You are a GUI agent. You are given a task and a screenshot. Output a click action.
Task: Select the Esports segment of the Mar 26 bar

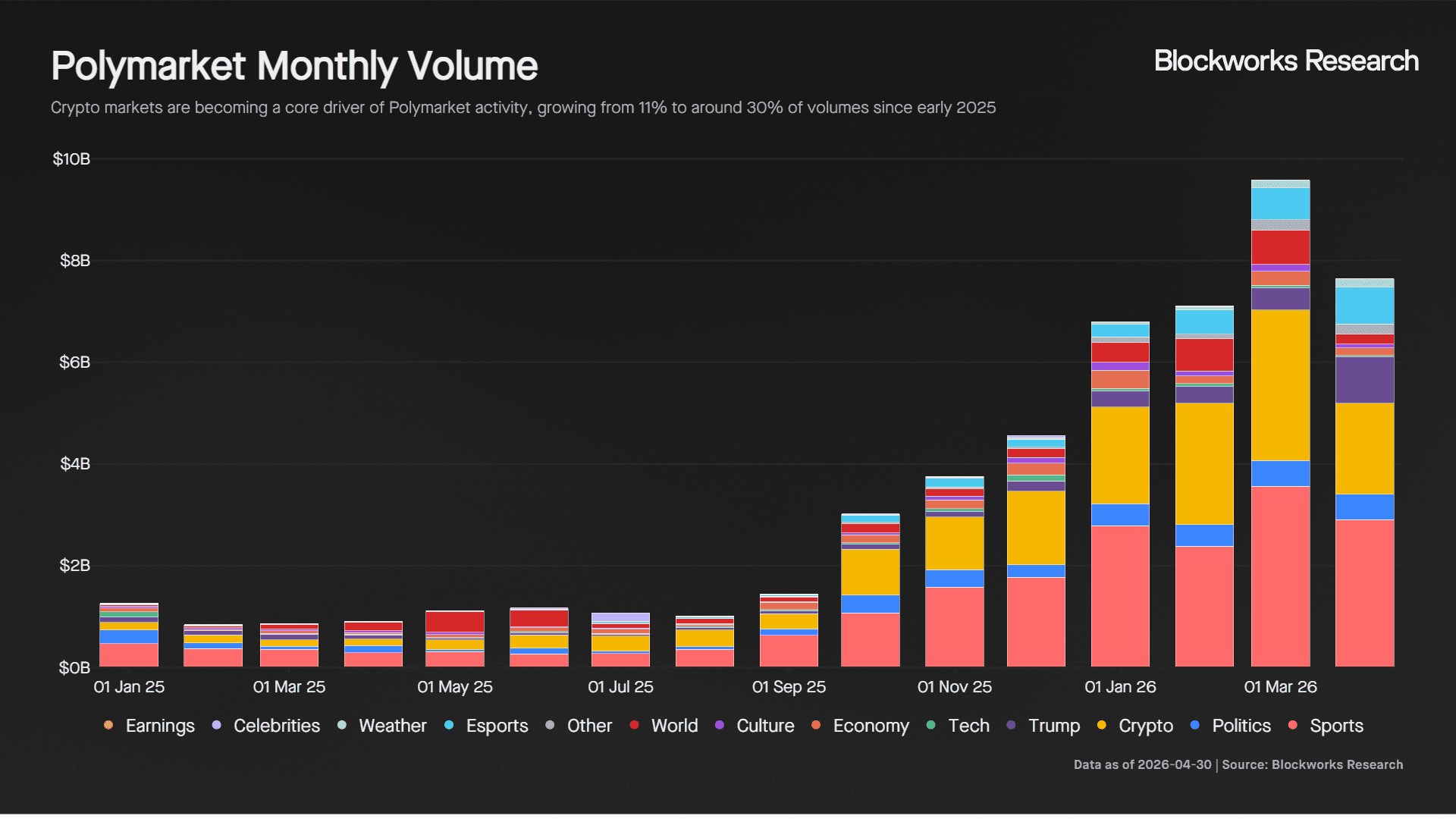point(1280,203)
